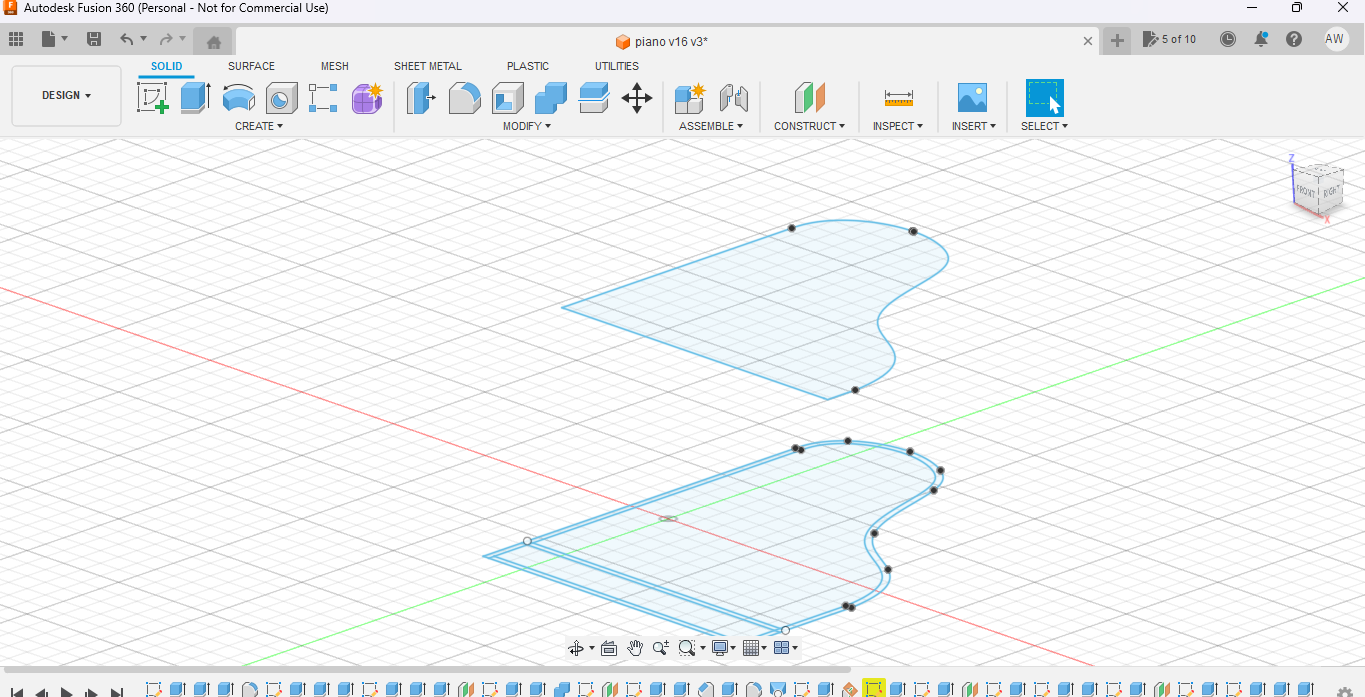The height and width of the screenshot is (697, 1365).
Task: Click the Measure ruler icon
Action: [898, 98]
